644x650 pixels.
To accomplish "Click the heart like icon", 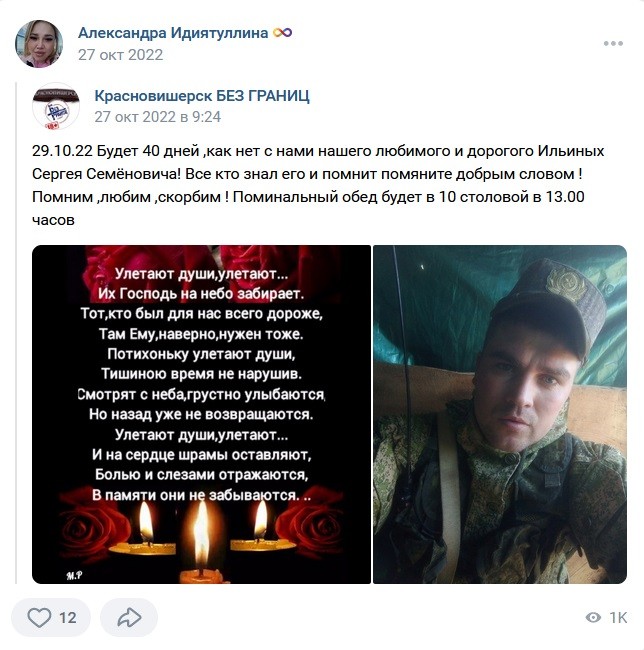I will pyautogui.click(x=39, y=618).
